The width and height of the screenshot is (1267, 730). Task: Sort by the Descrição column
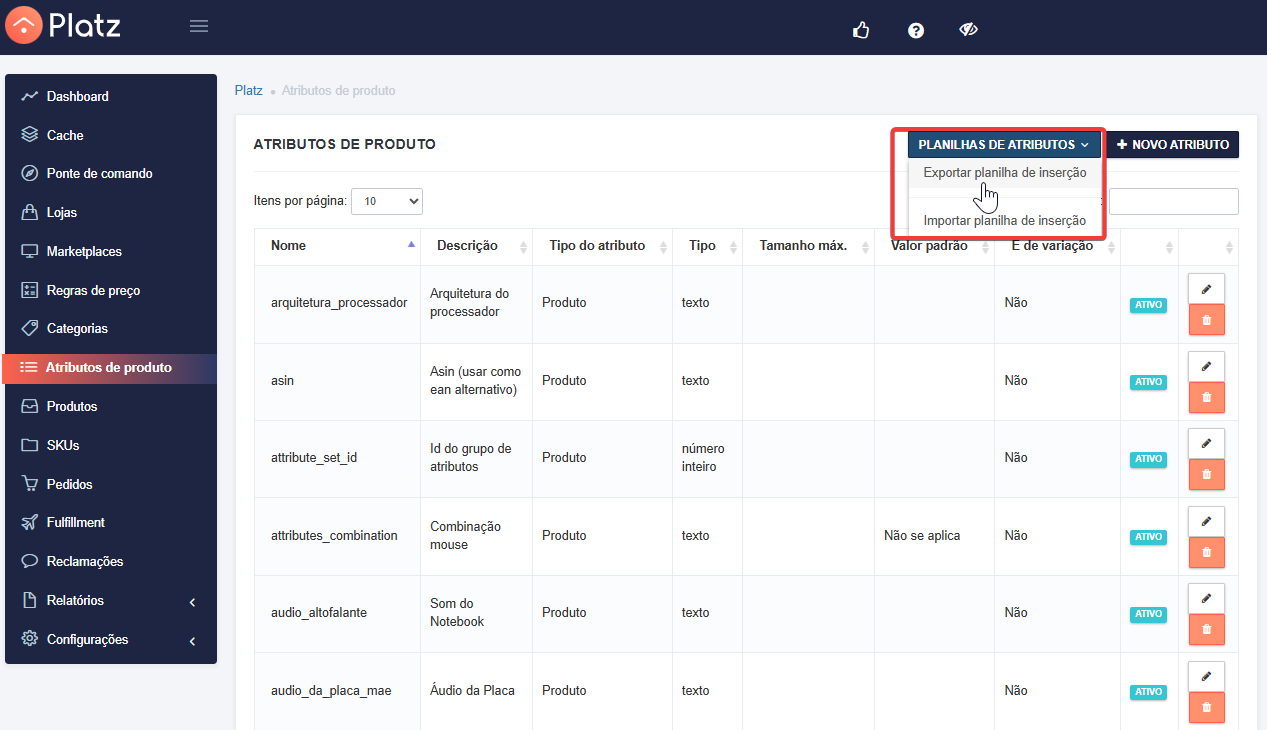tap(476, 246)
